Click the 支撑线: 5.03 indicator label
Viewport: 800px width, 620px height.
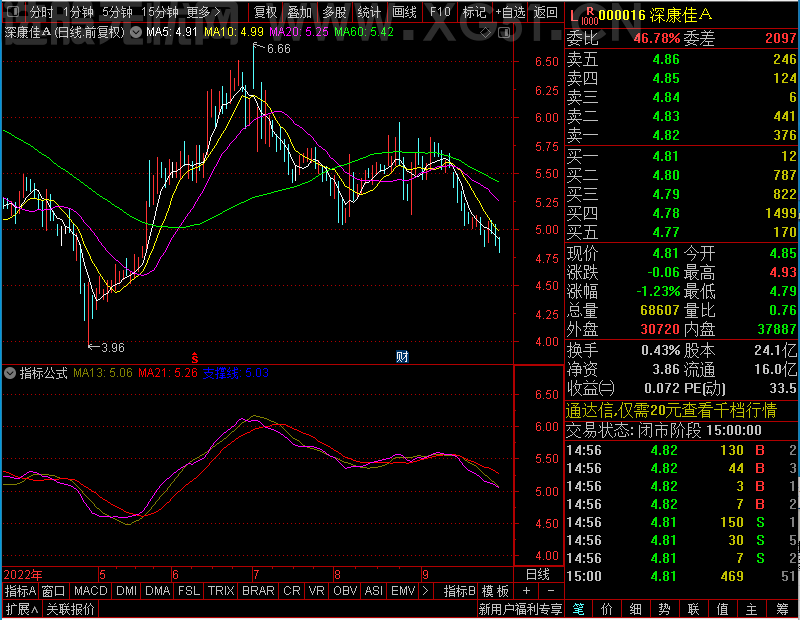[236, 373]
